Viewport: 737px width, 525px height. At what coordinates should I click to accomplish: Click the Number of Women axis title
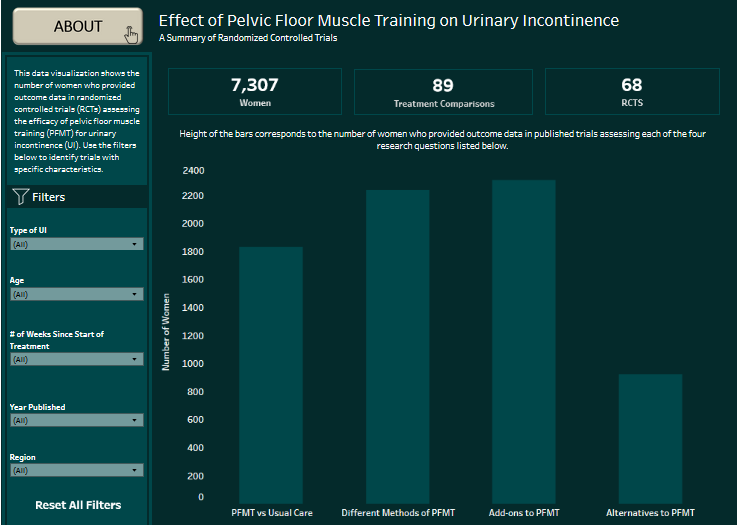(166, 332)
